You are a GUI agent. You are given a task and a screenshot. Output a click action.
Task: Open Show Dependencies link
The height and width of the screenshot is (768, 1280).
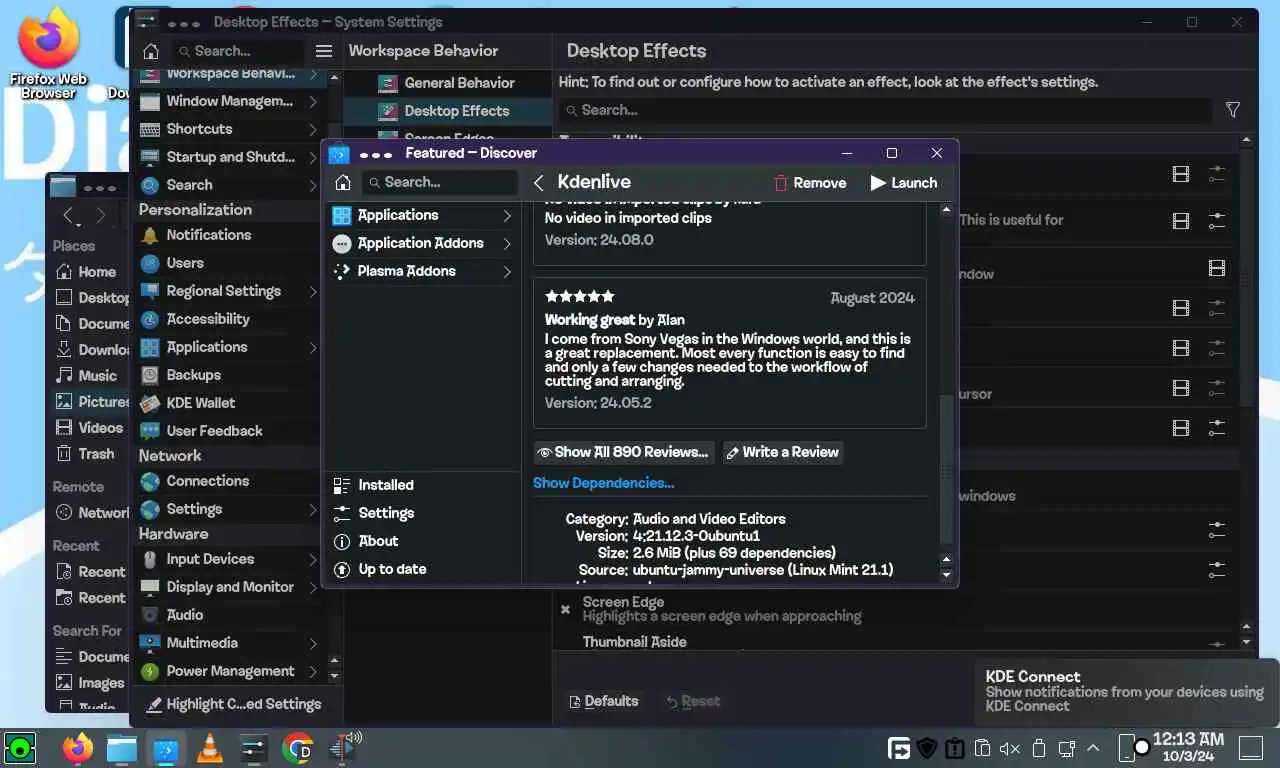603,483
